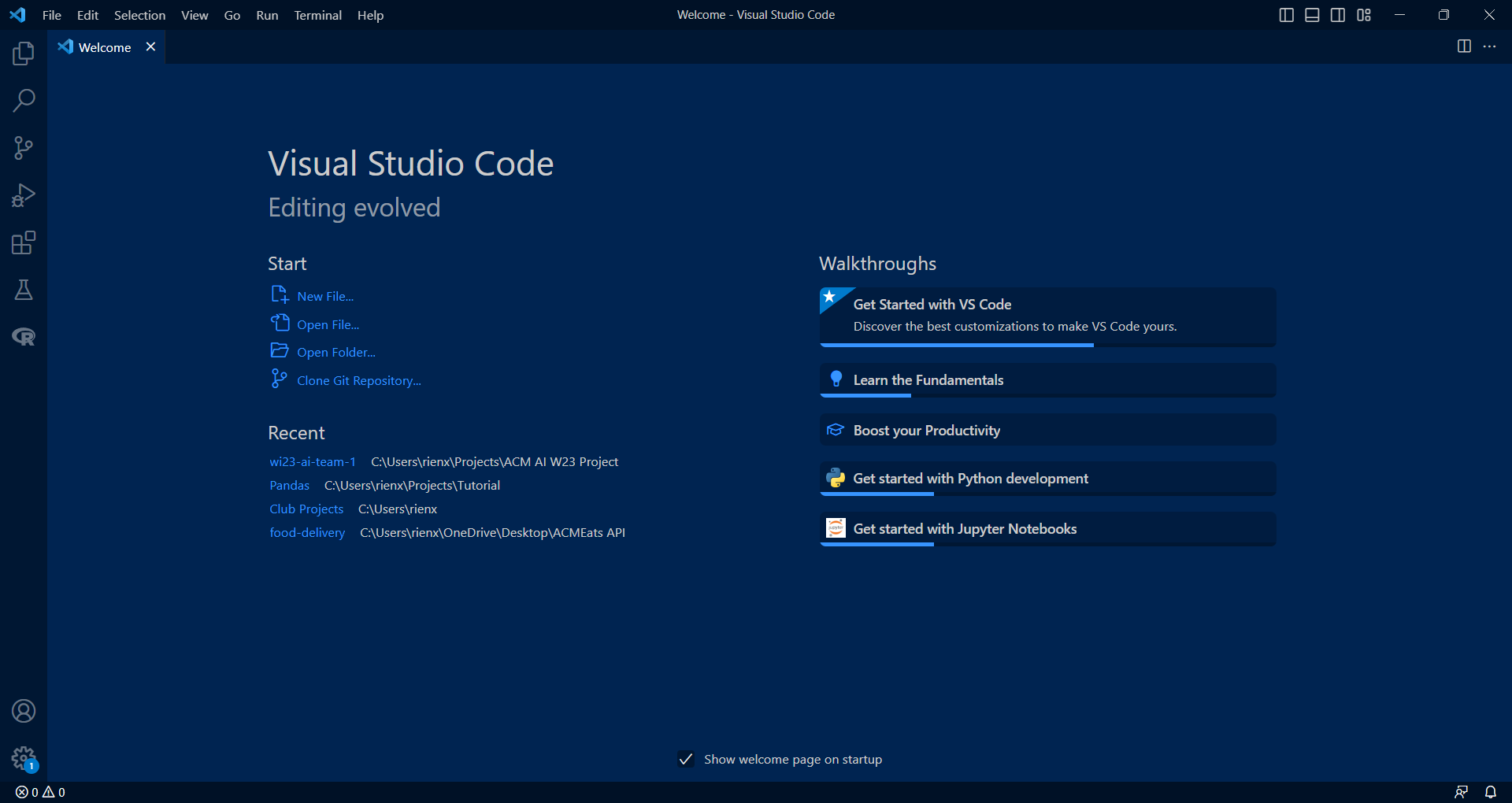Click the Open File... link
The height and width of the screenshot is (803, 1512).
[x=328, y=325]
